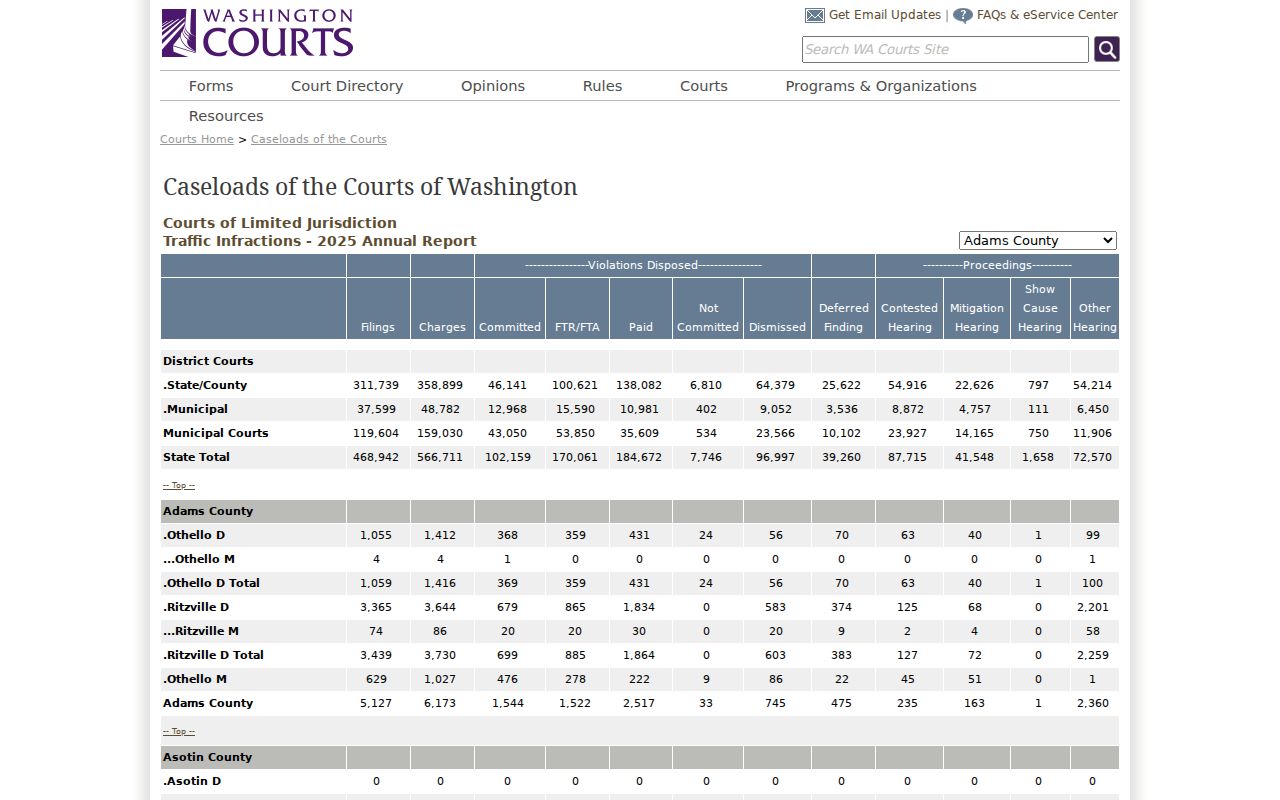1280x800 pixels.
Task: Open the Opinions menu
Action: tap(493, 86)
